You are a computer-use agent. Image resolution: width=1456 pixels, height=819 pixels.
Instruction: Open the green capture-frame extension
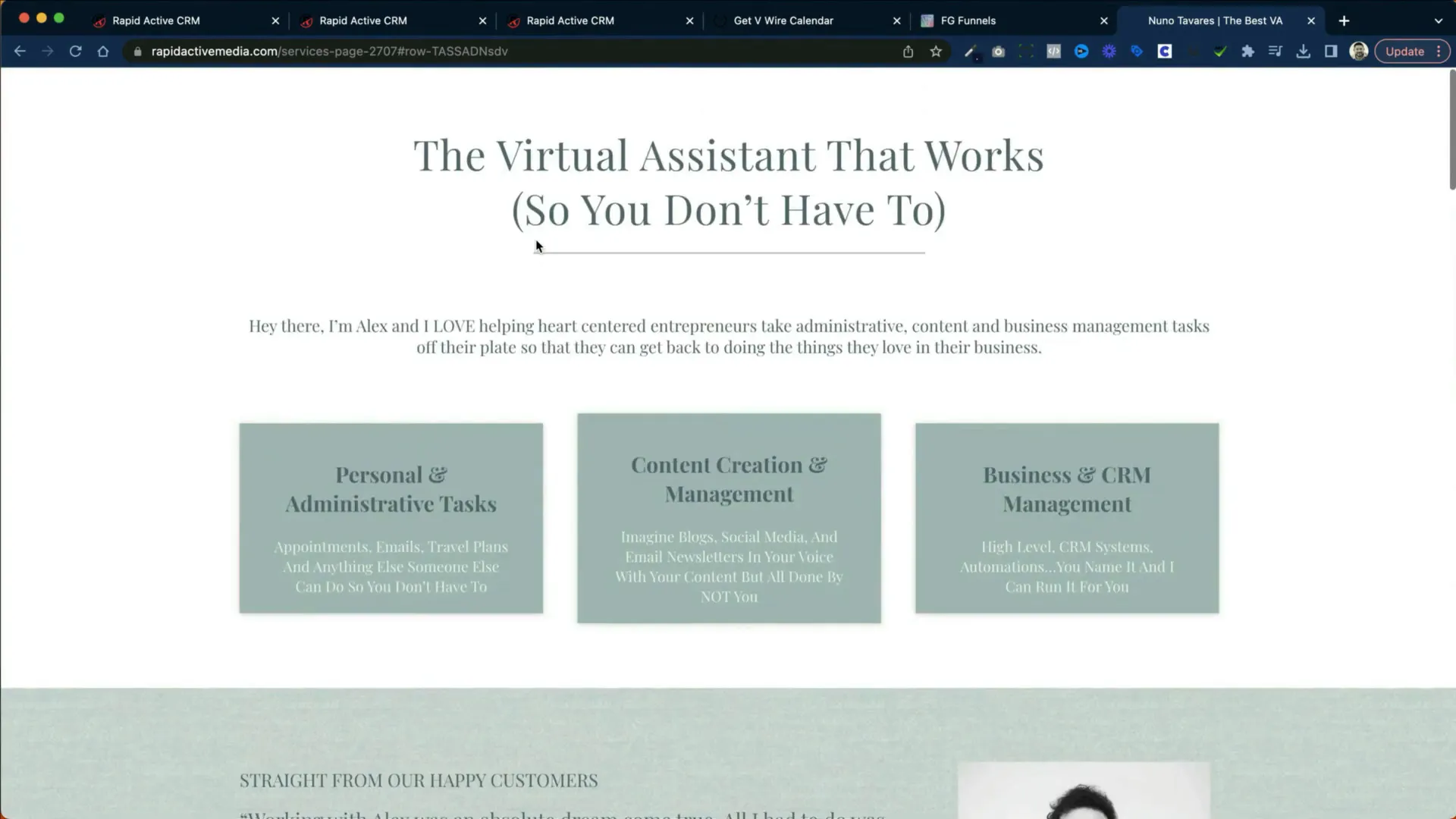1026,52
